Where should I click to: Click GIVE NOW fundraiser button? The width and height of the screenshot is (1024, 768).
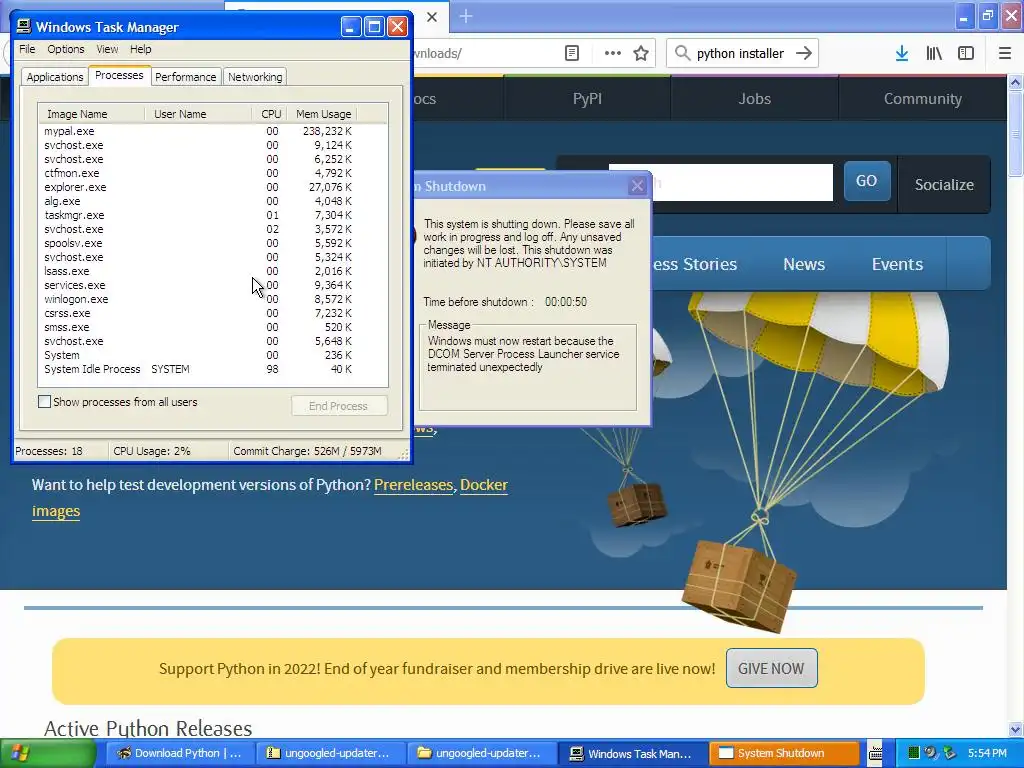click(771, 668)
